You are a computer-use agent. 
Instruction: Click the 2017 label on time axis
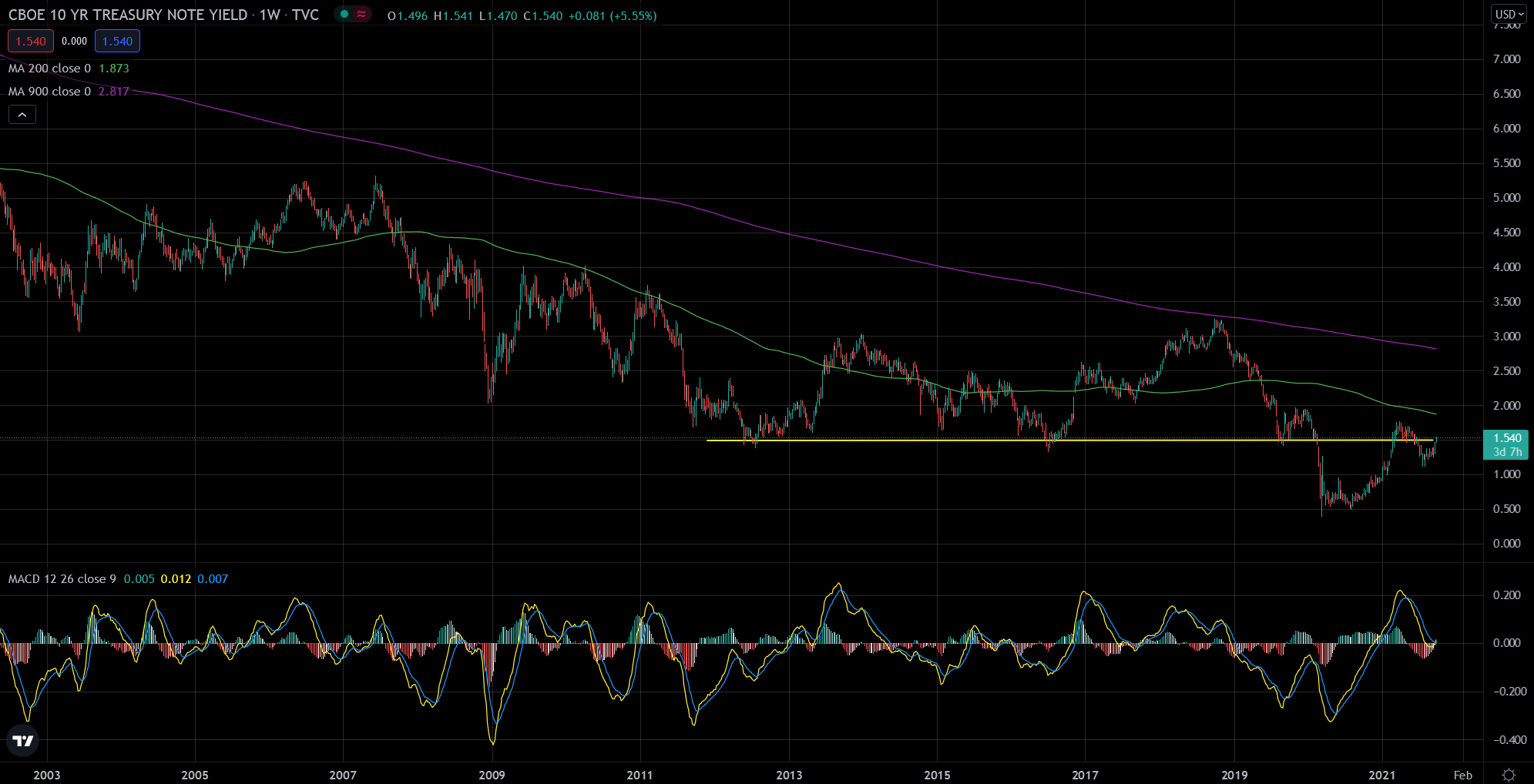pos(1085,775)
